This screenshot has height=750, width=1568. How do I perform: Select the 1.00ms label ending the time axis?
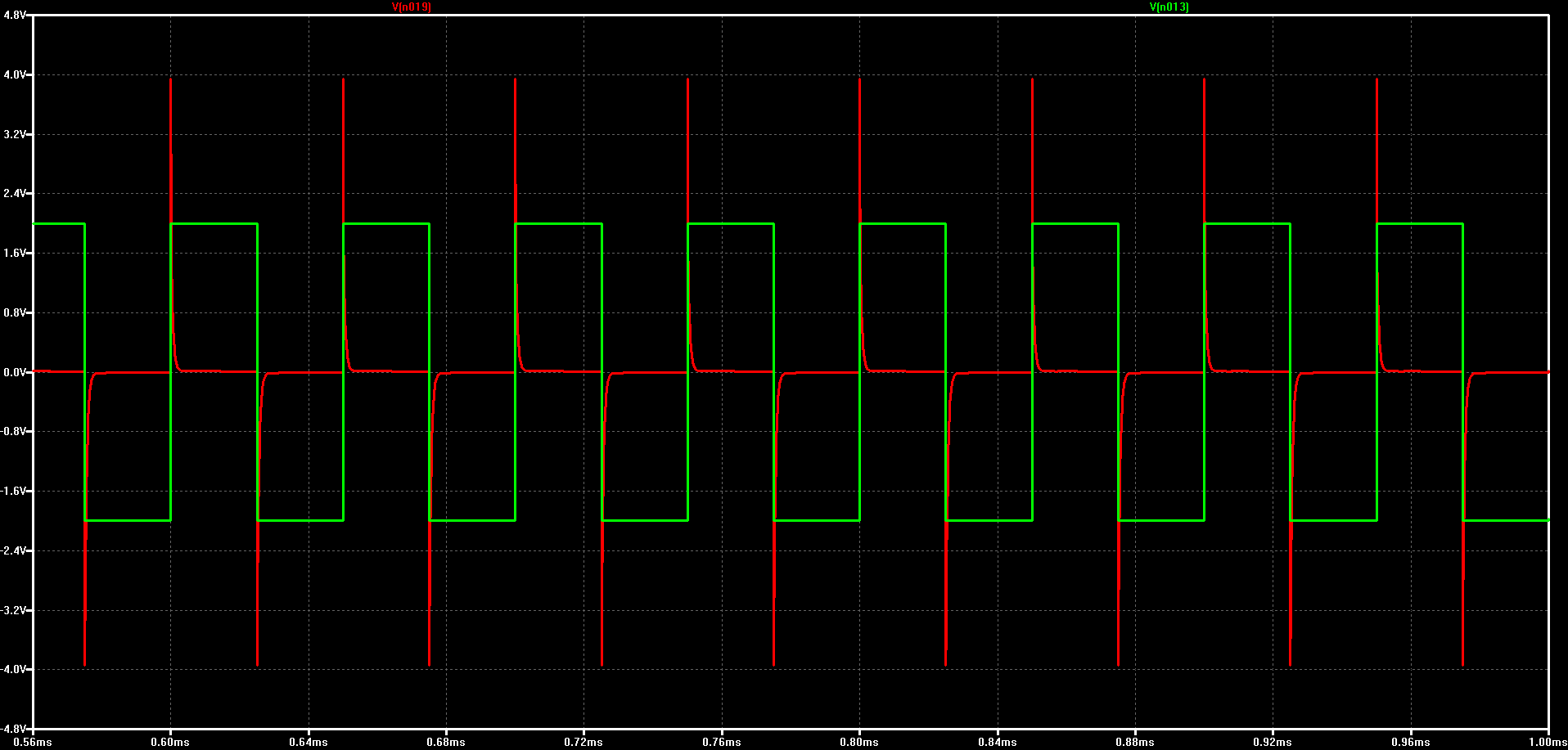point(1548,742)
